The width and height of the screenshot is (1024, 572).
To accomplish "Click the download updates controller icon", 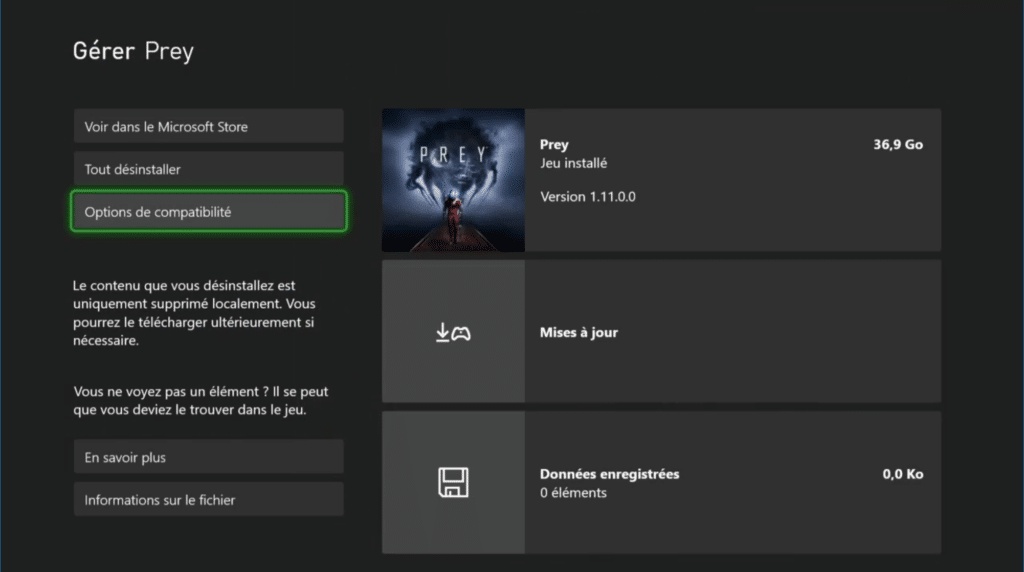I will (453, 332).
